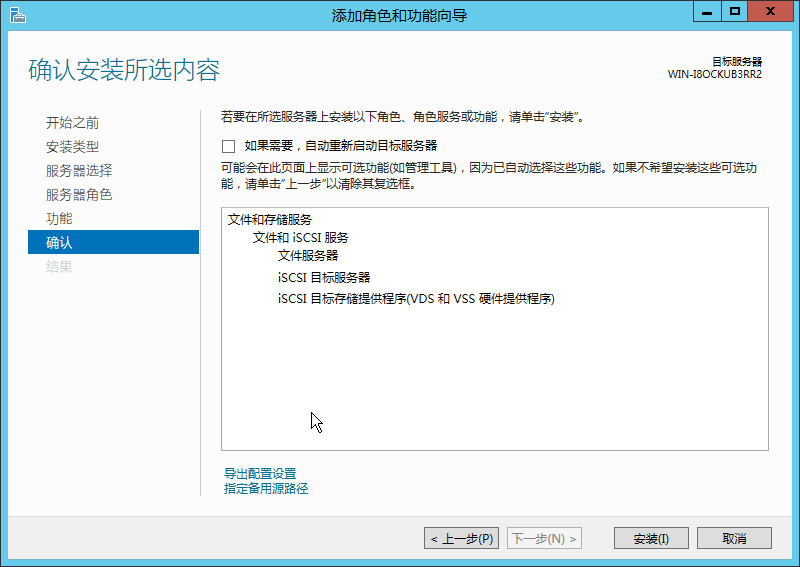Cancel the wizard with 取消 button

(x=734, y=538)
